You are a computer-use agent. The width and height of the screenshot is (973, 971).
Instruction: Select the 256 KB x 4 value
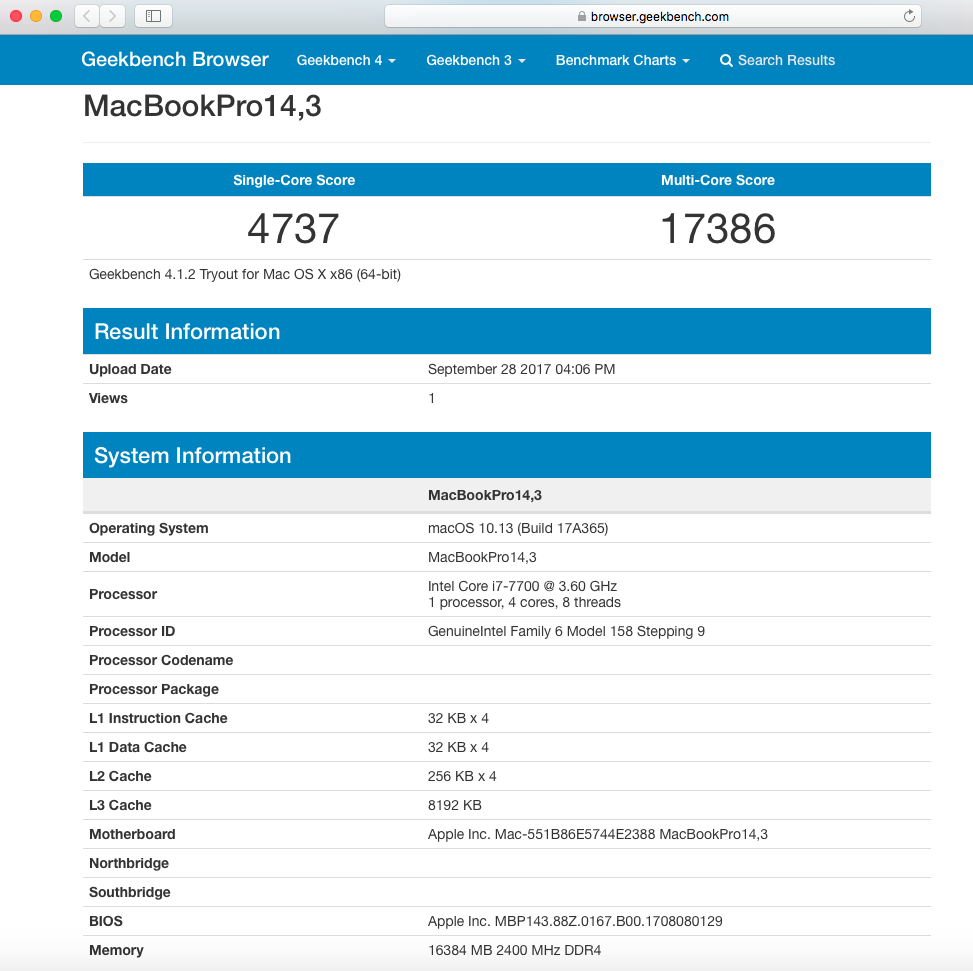tap(462, 776)
